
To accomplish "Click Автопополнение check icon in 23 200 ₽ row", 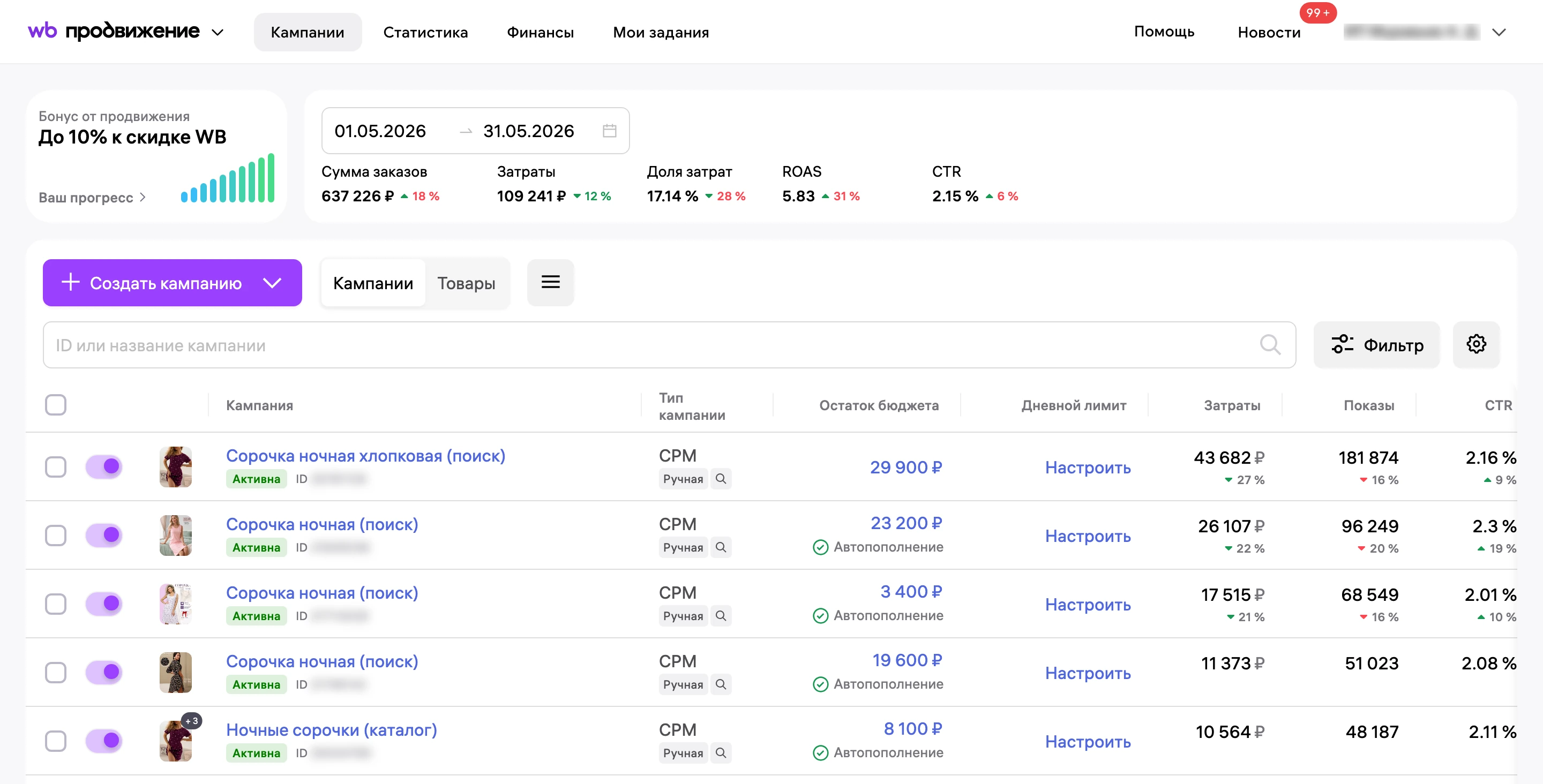I will pyautogui.click(x=820, y=547).
